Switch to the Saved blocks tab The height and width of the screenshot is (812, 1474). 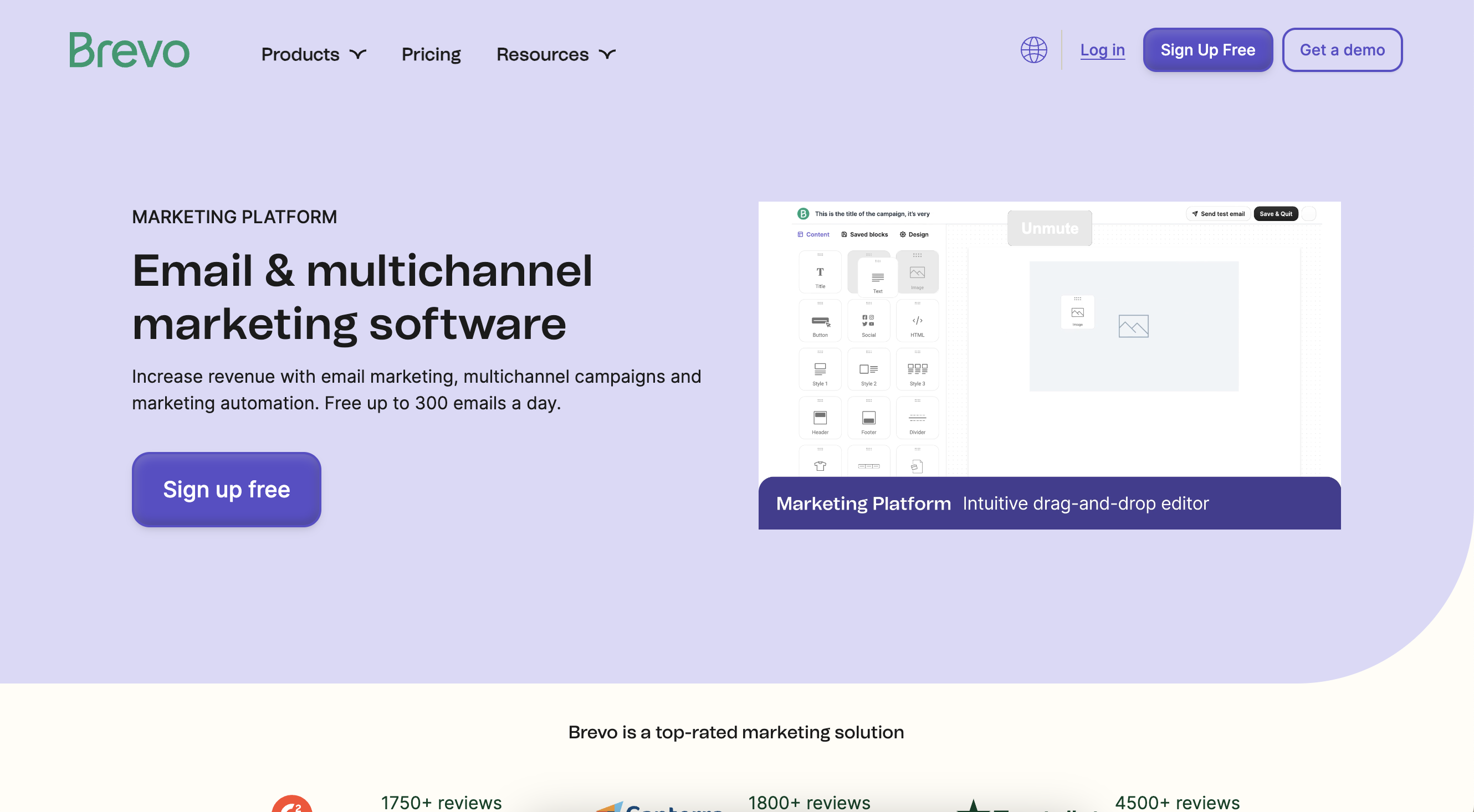click(x=864, y=234)
